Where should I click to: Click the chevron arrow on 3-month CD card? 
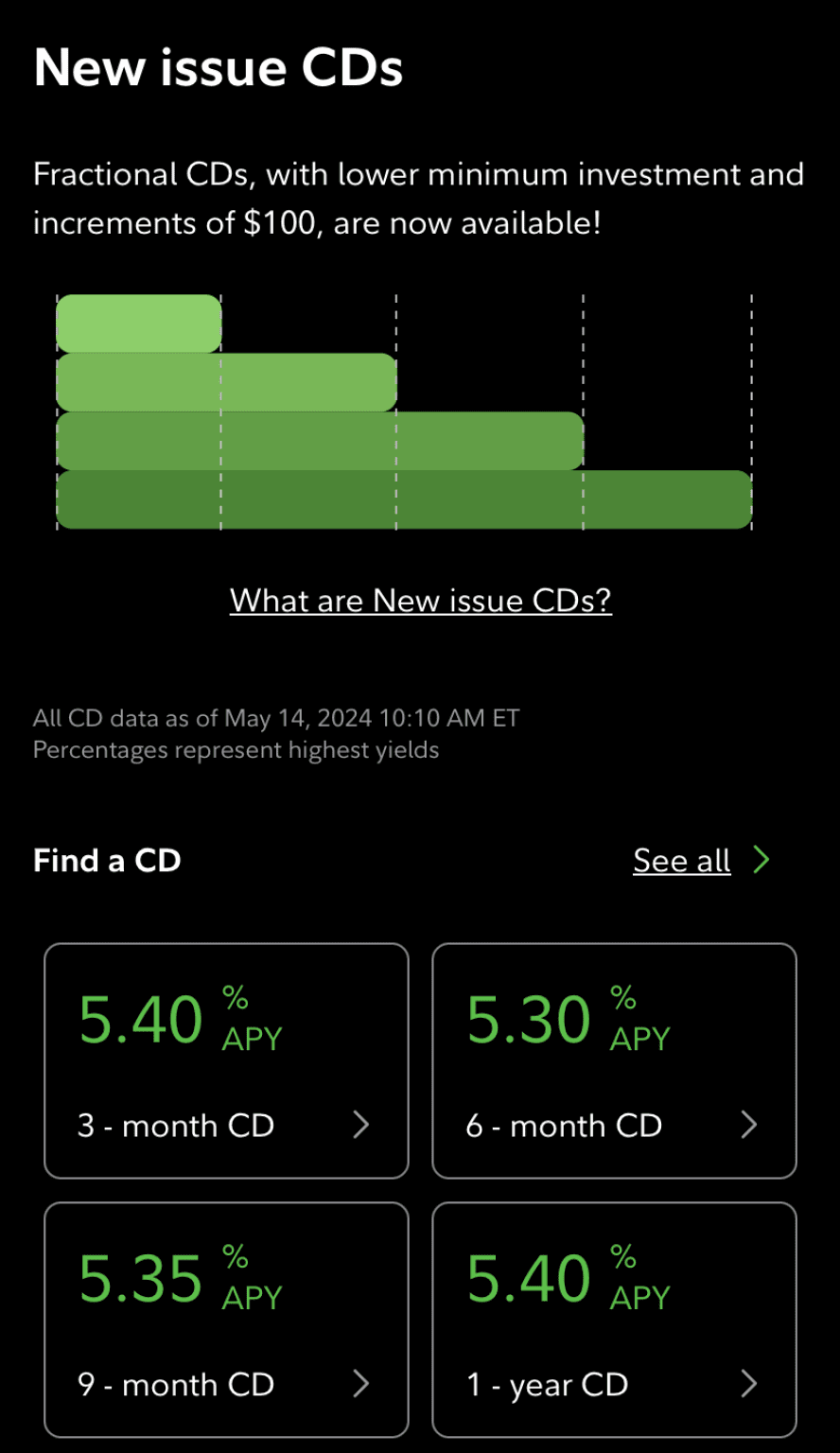(x=361, y=1125)
